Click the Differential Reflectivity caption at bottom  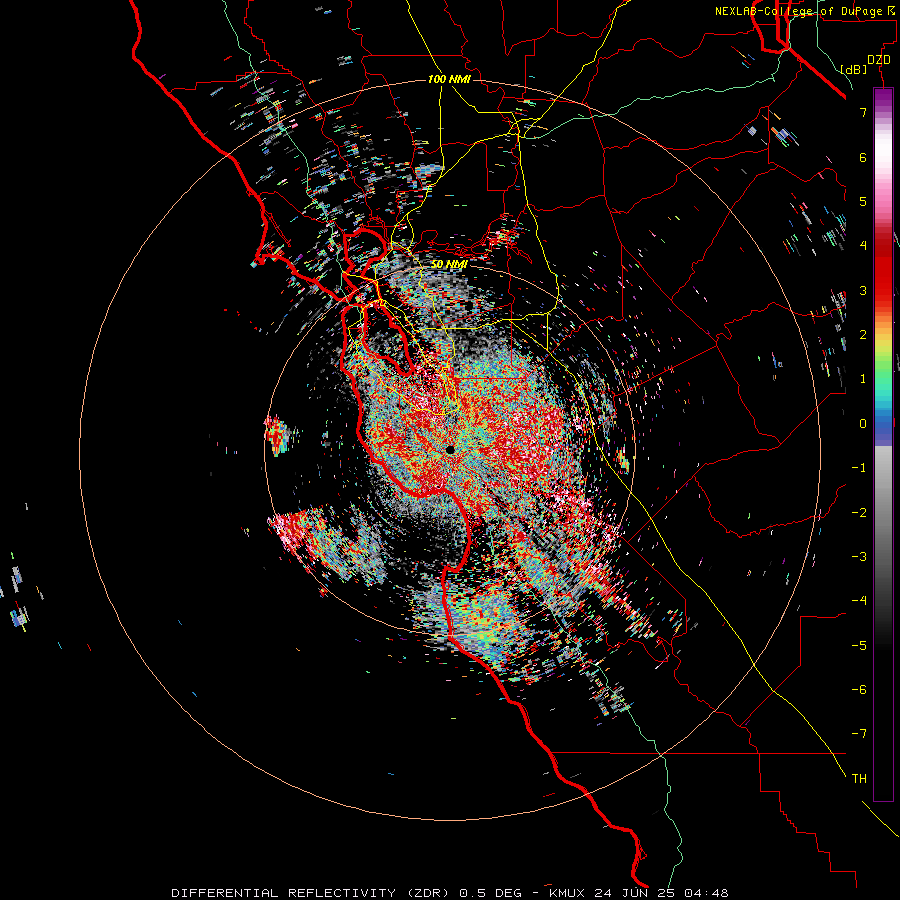pyautogui.click(x=450, y=893)
